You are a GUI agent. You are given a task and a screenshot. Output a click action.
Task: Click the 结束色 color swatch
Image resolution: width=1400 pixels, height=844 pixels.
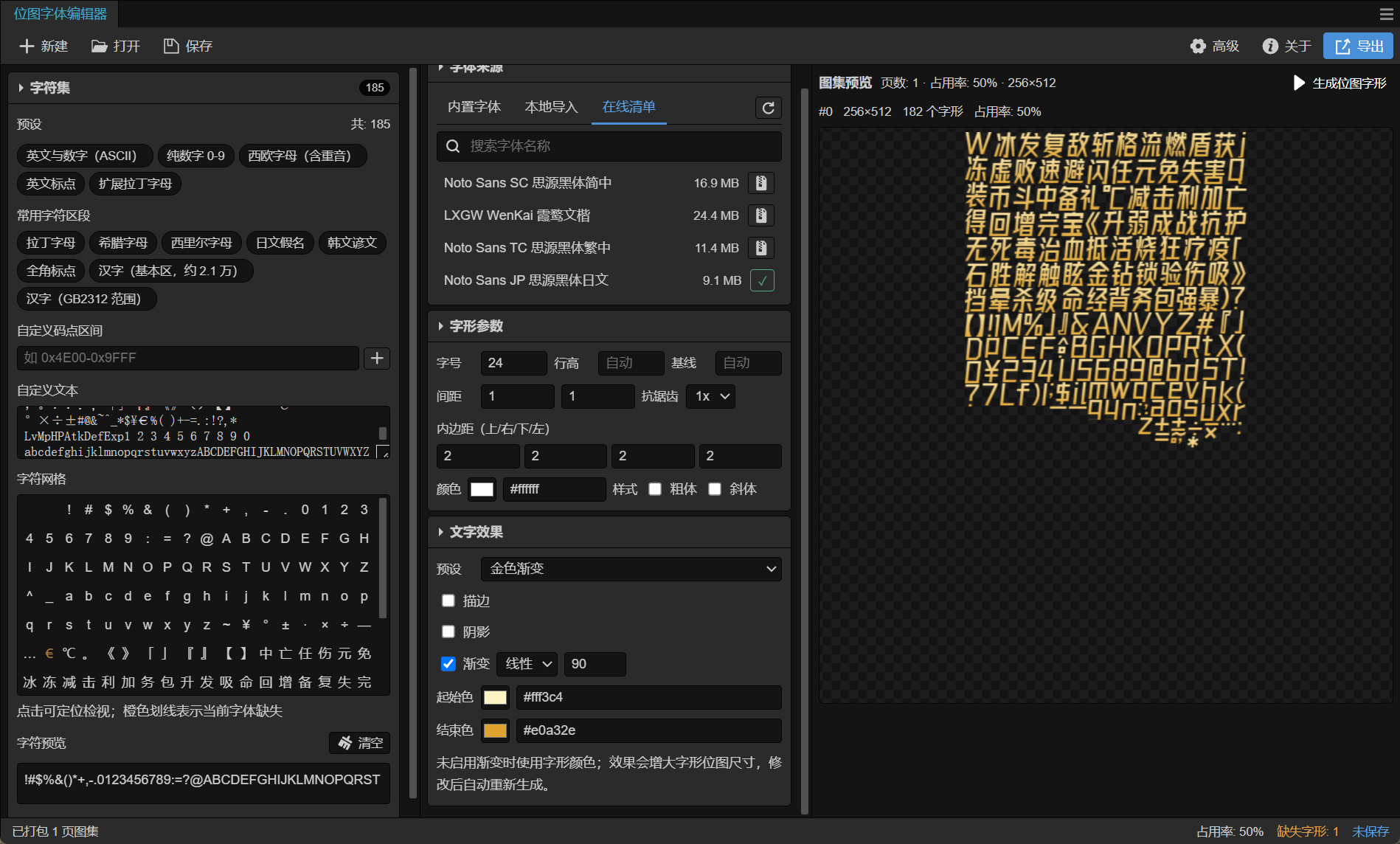tap(495, 730)
